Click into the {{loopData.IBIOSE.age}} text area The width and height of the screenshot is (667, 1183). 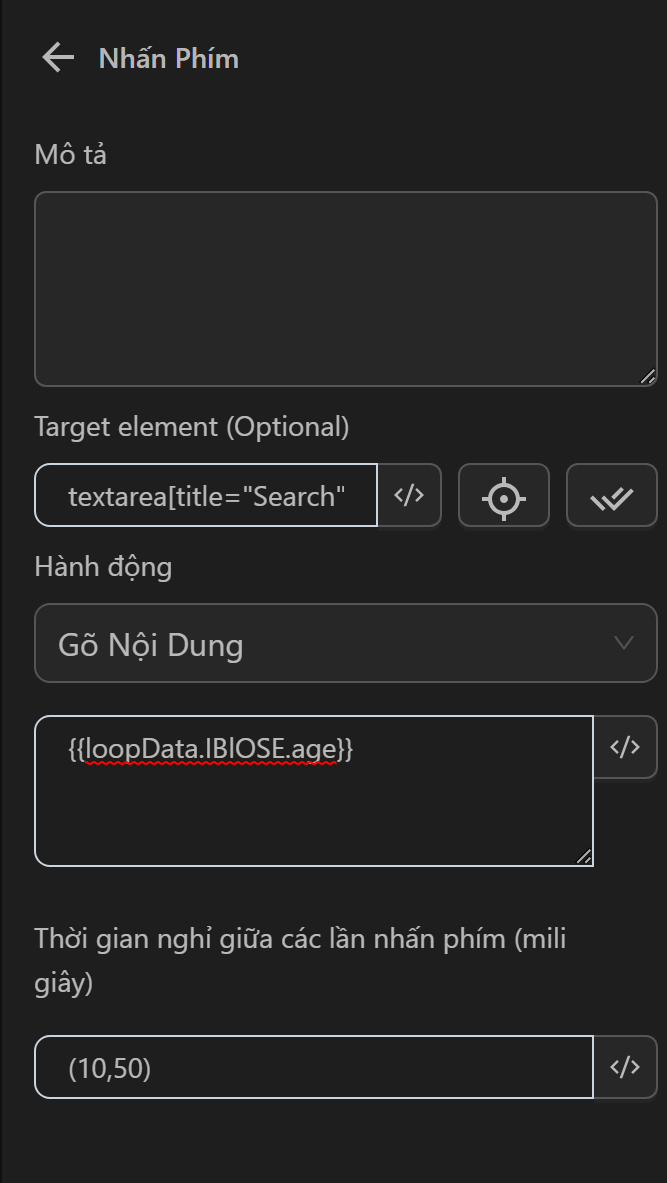click(313, 800)
